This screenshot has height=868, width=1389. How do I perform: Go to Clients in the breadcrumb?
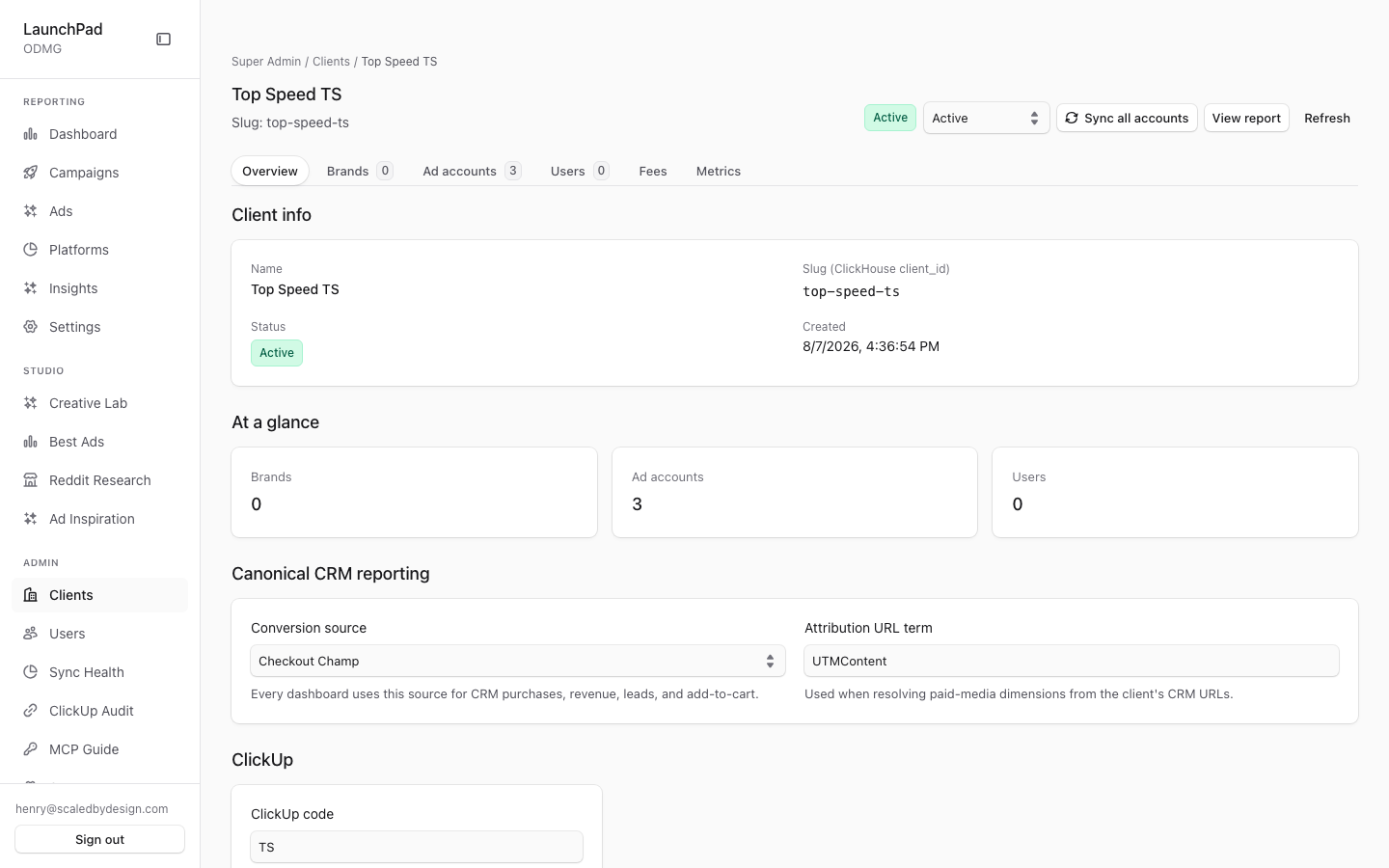click(x=331, y=62)
